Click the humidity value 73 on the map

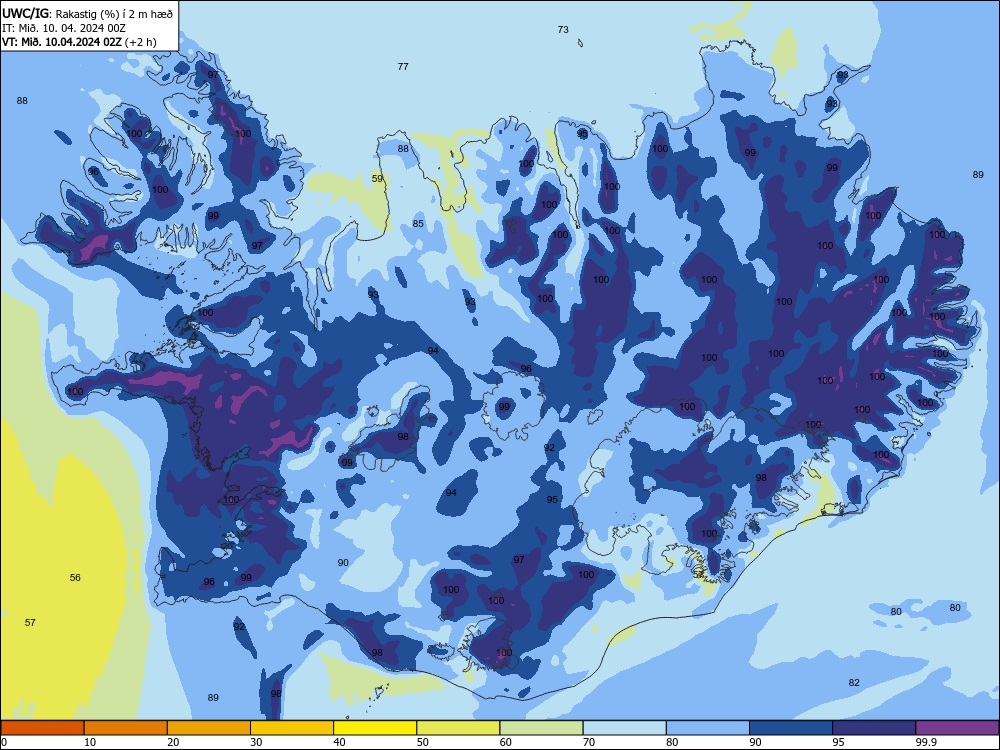562,29
